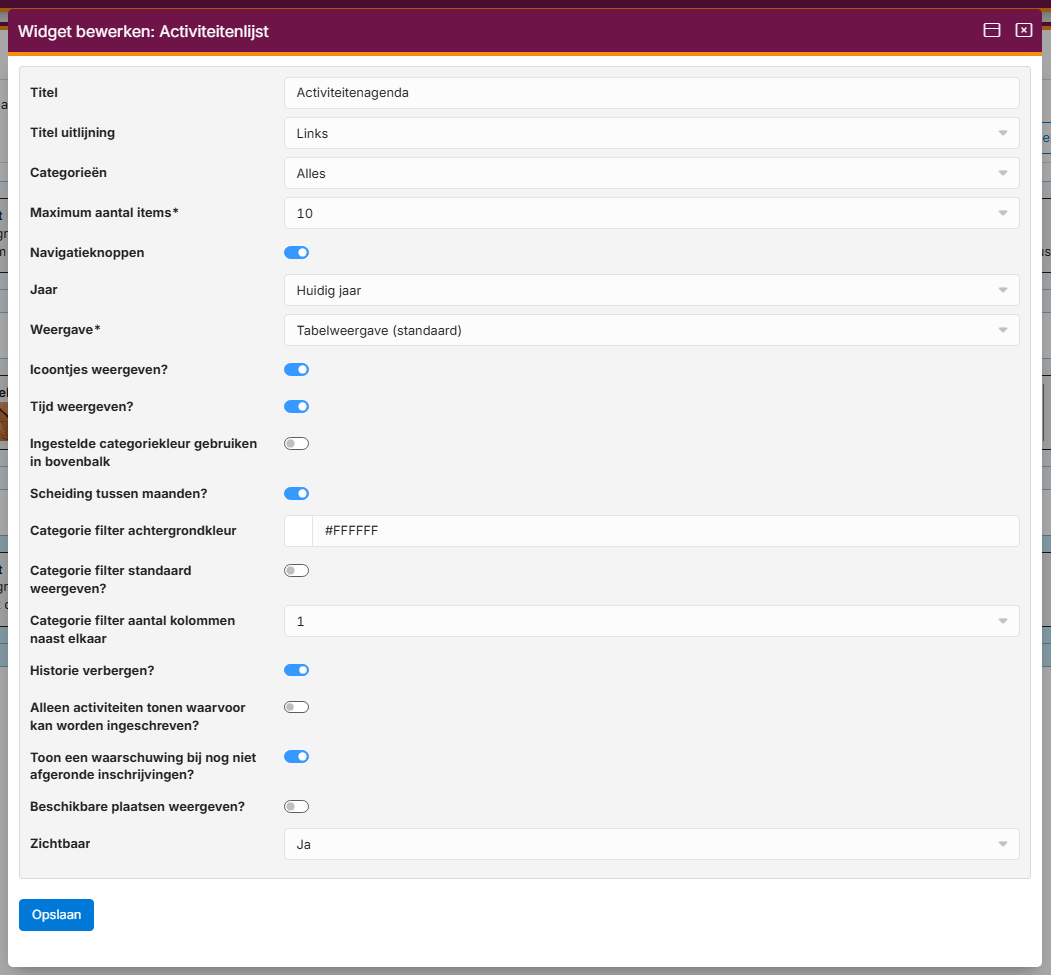Turn off Icoontjes weergeven
Viewport: 1051px width, 975px height.
[296, 369]
